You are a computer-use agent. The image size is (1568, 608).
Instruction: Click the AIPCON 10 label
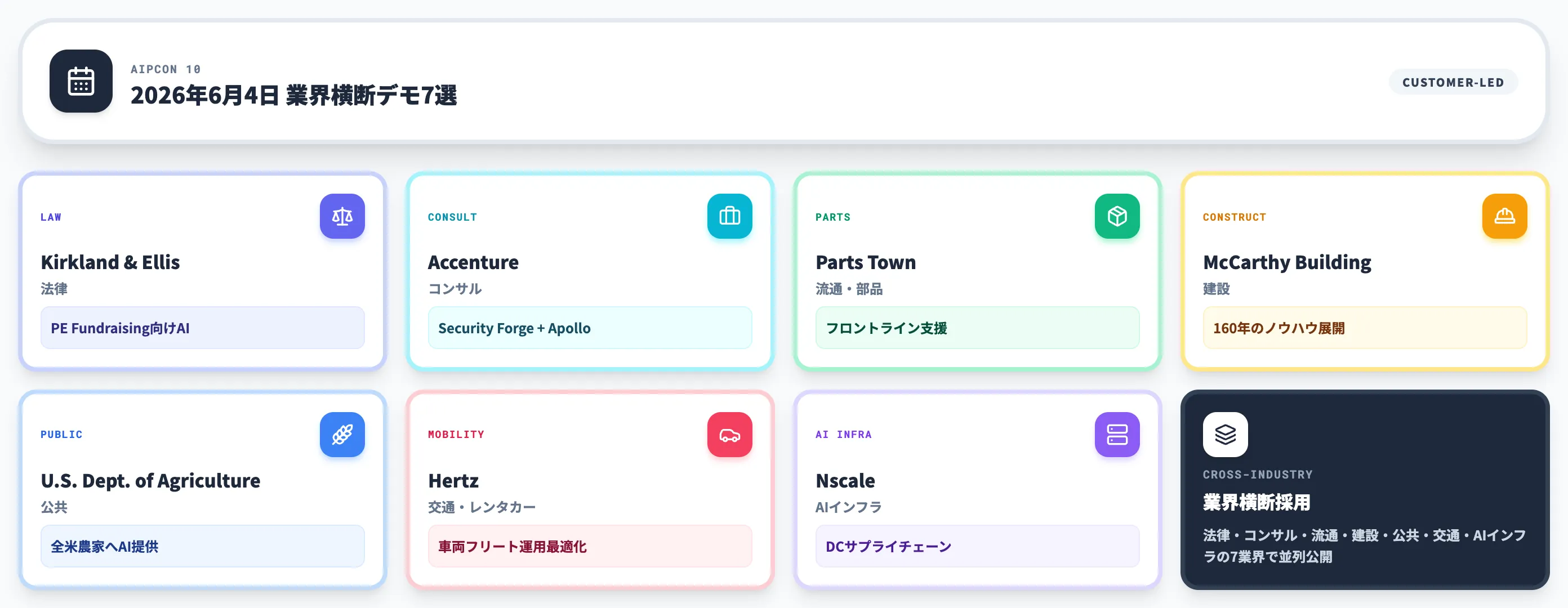[166, 69]
